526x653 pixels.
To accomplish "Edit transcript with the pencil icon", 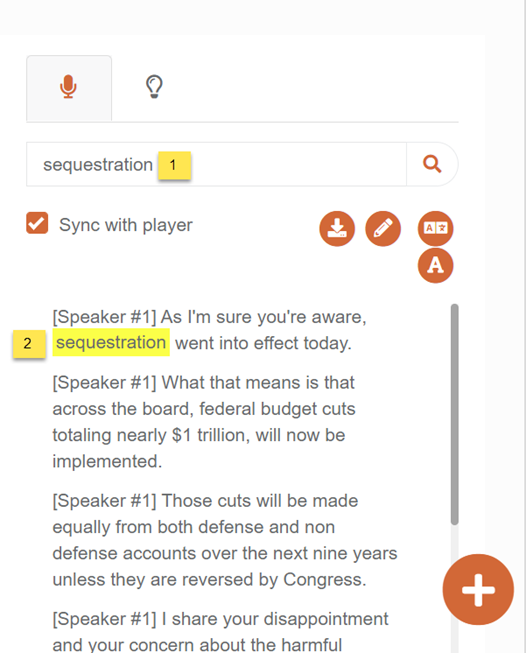I will coord(383,229).
